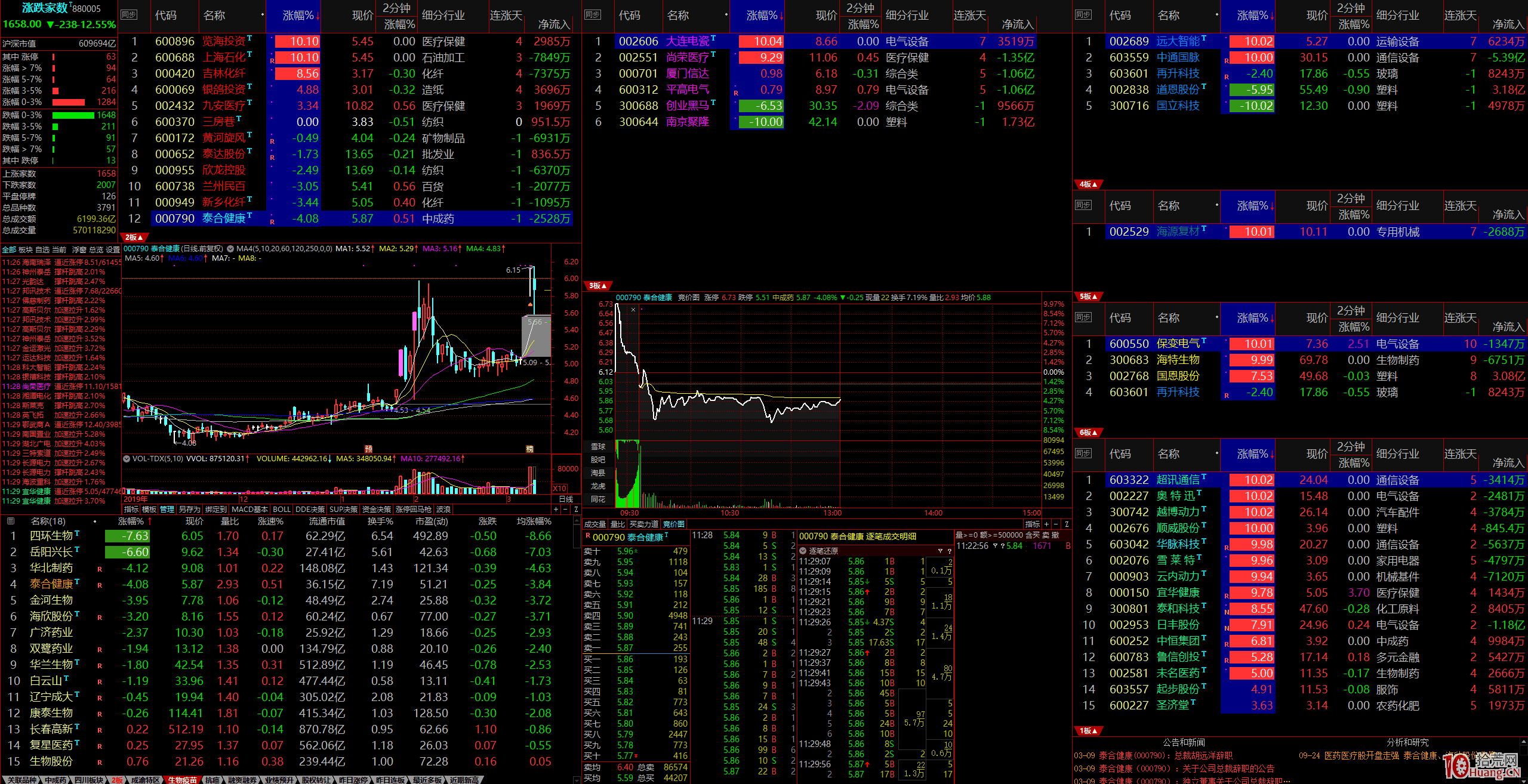Select the 买卖力道 chart tab
Viewport: 1528px width, 784px height.
click(x=644, y=524)
